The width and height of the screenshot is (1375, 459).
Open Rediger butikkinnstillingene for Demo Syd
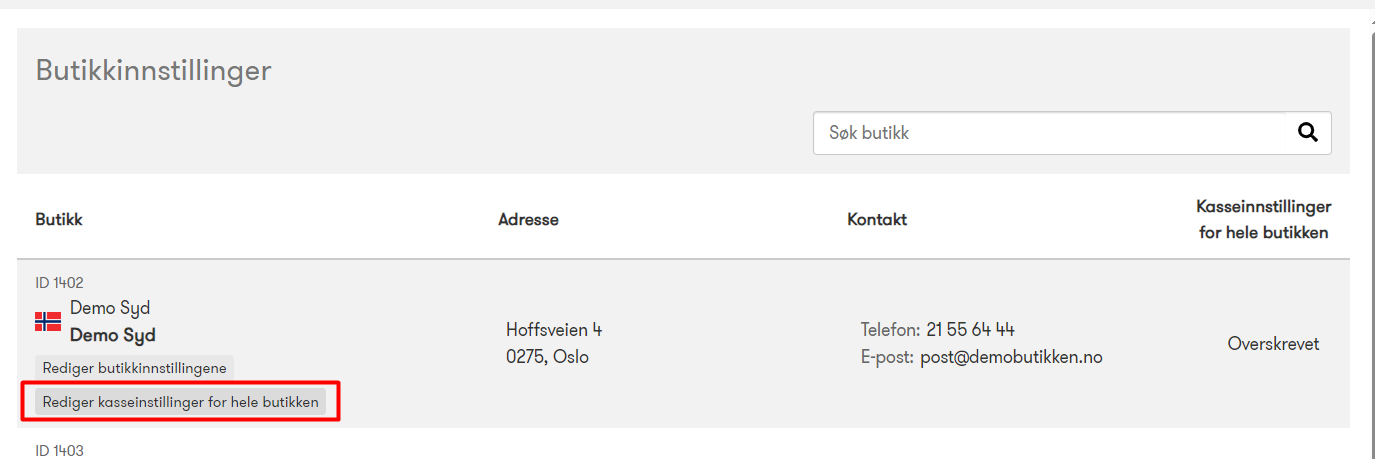tap(135, 368)
